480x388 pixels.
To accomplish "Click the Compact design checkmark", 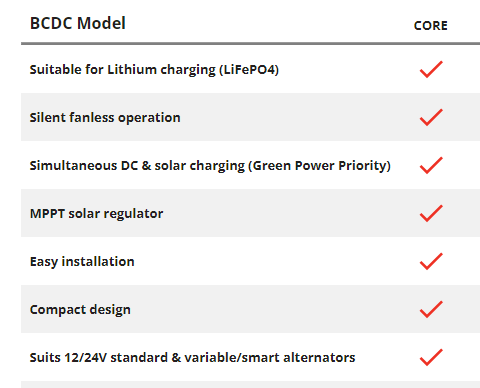I will (x=431, y=309).
